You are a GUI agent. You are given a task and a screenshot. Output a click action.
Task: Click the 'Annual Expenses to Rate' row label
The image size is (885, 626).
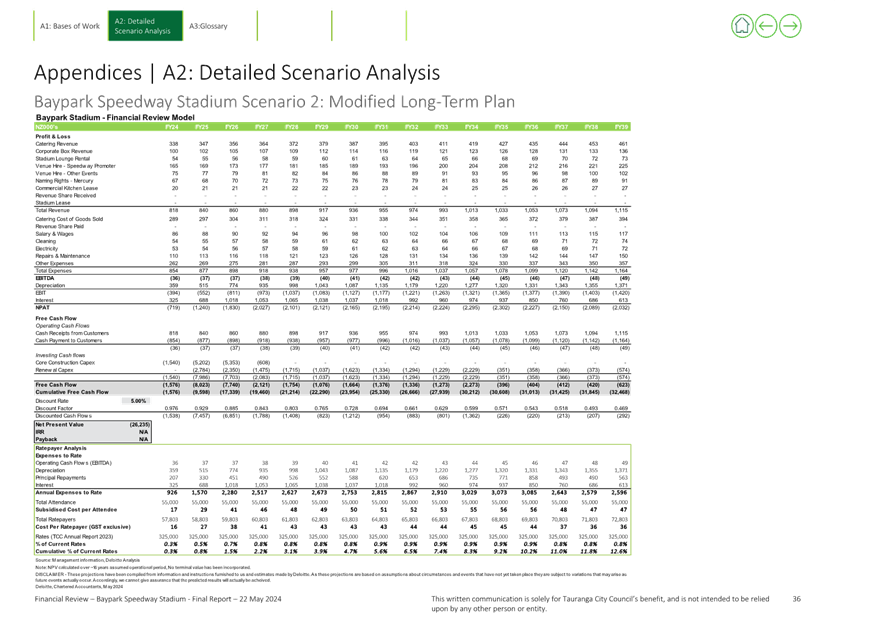click(69, 492)
